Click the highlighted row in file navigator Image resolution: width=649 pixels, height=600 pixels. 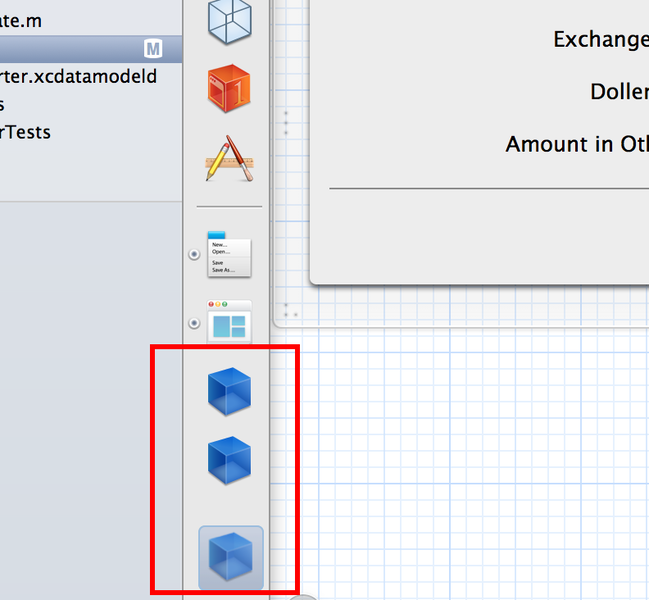(70, 48)
